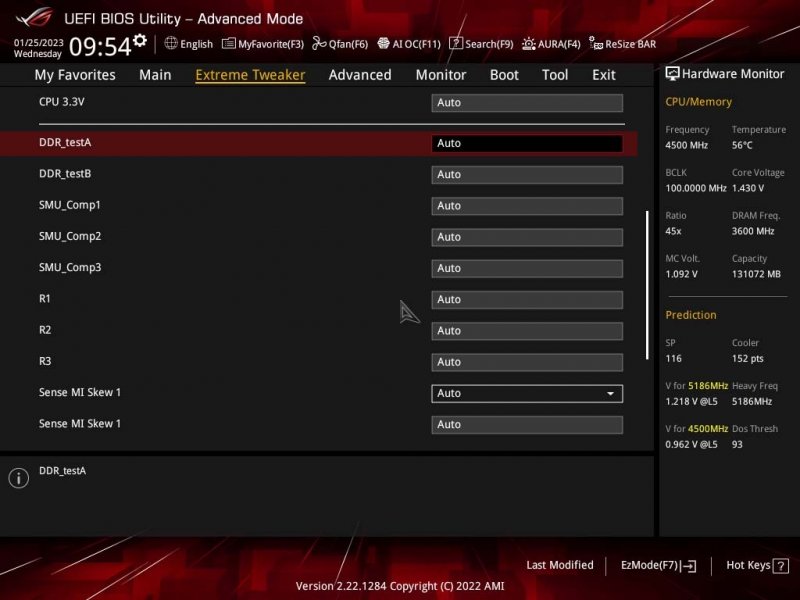
Task: Click the SMU_Comp2 Auto field
Action: 527,237
